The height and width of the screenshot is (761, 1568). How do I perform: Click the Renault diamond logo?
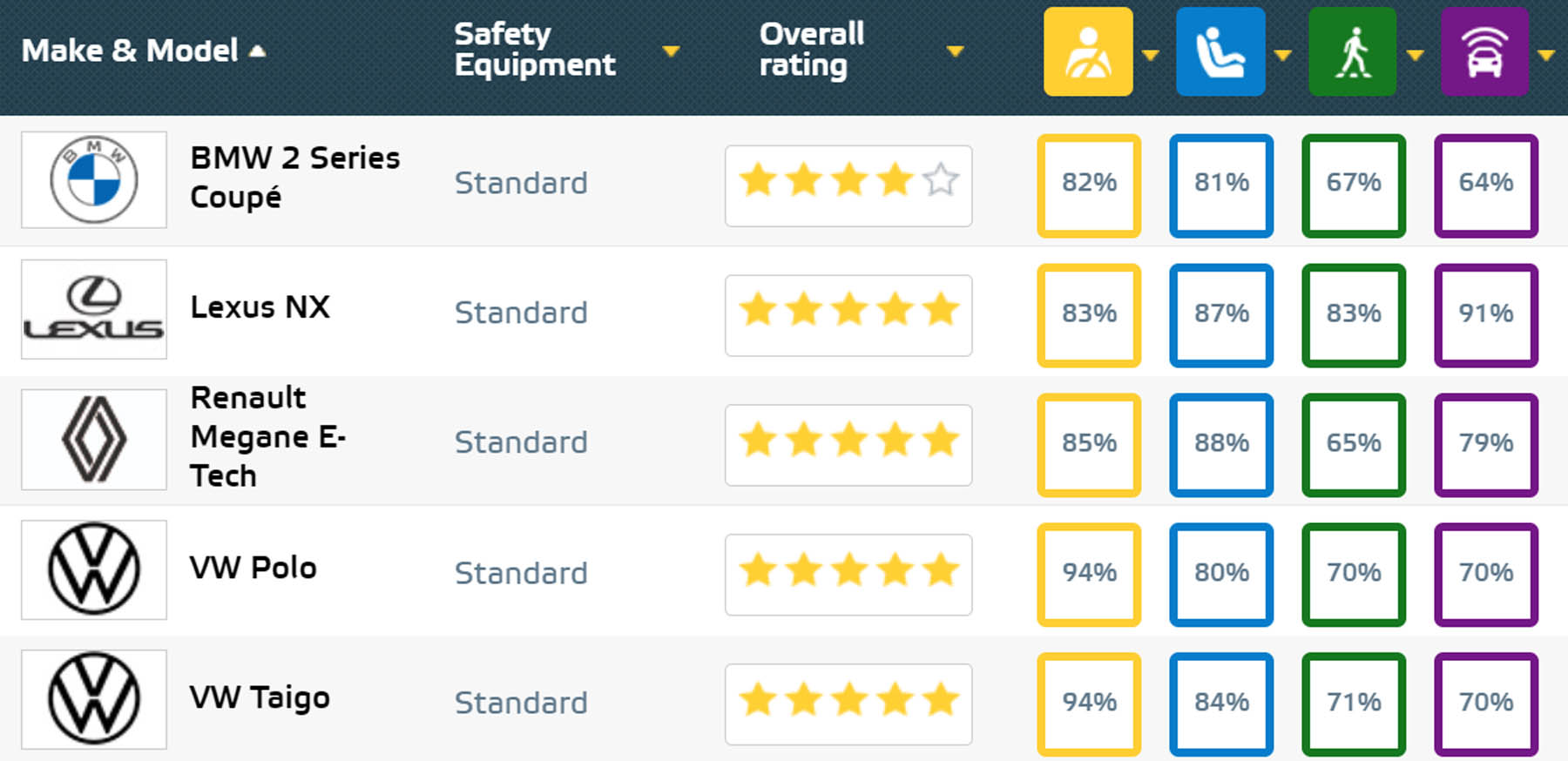pyautogui.click(x=94, y=439)
